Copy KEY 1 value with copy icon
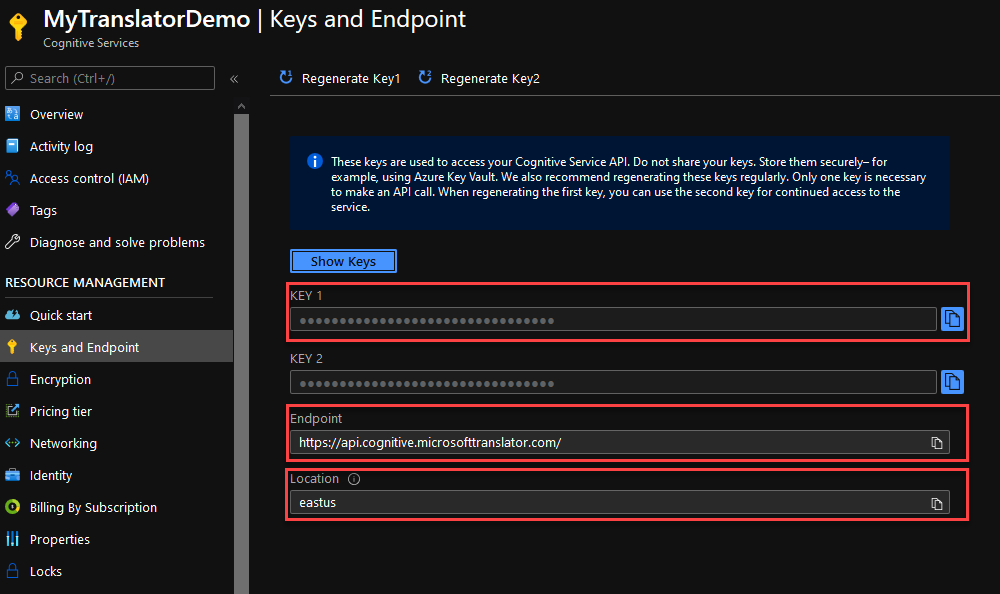1000x594 pixels. (952, 319)
